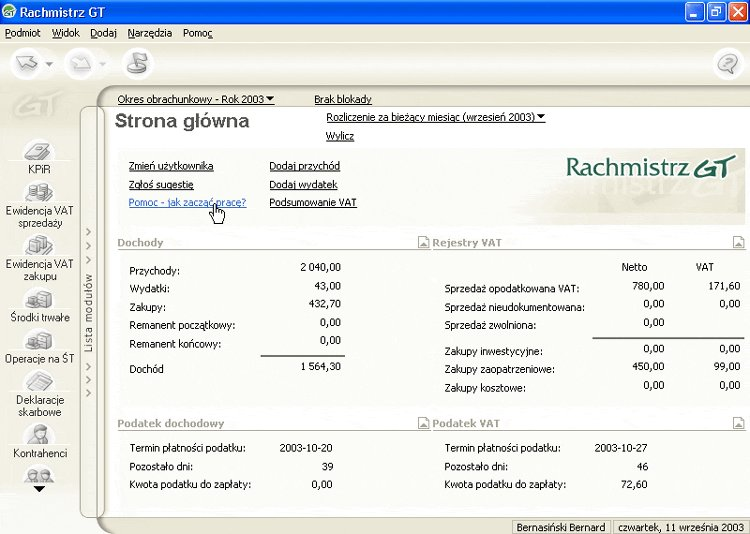The width and height of the screenshot is (750, 534).
Task: Expand Rozliczenie za bieżący miesiąc dropdown
Action: click(x=435, y=117)
